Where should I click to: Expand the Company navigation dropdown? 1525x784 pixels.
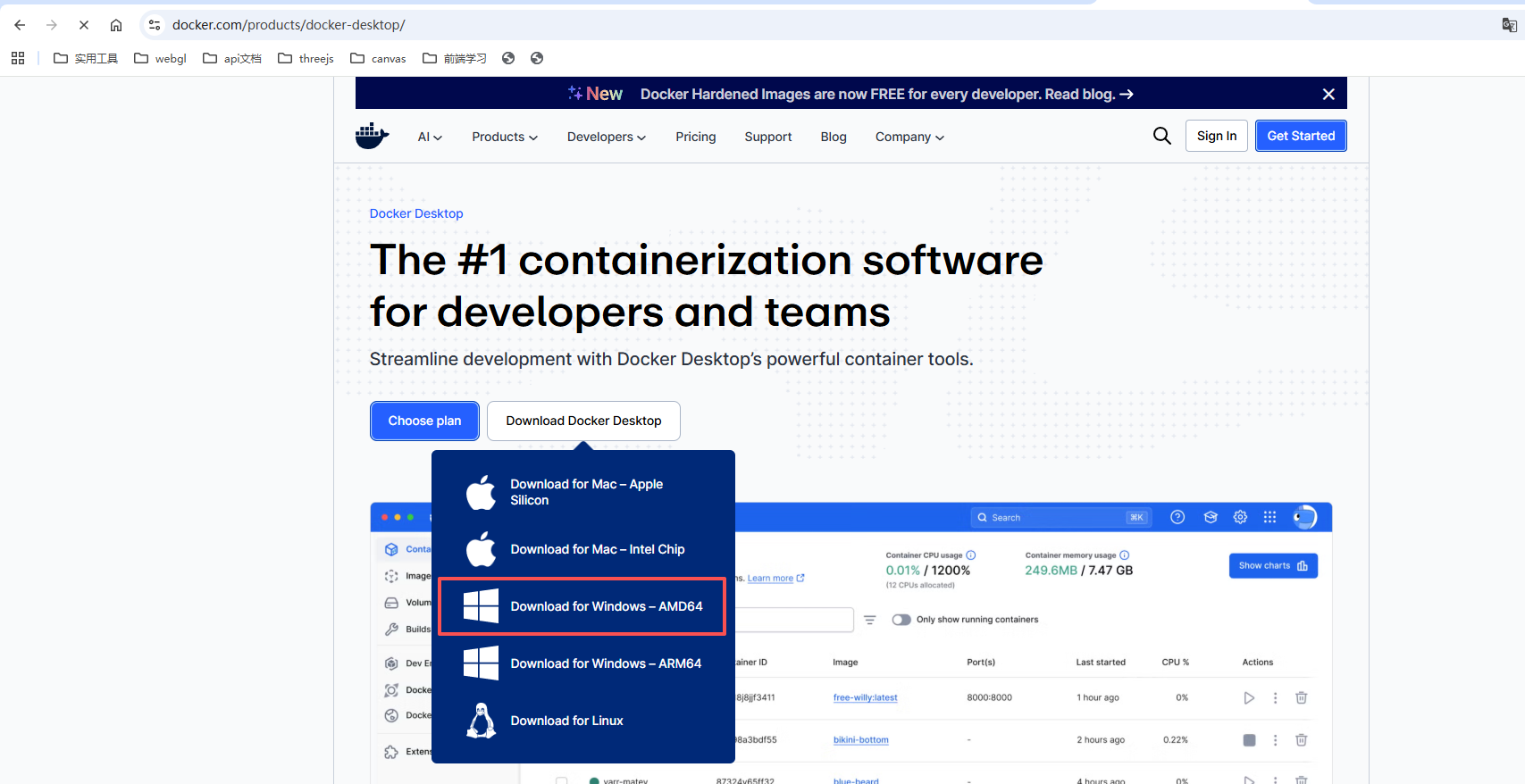pos(909,137)
